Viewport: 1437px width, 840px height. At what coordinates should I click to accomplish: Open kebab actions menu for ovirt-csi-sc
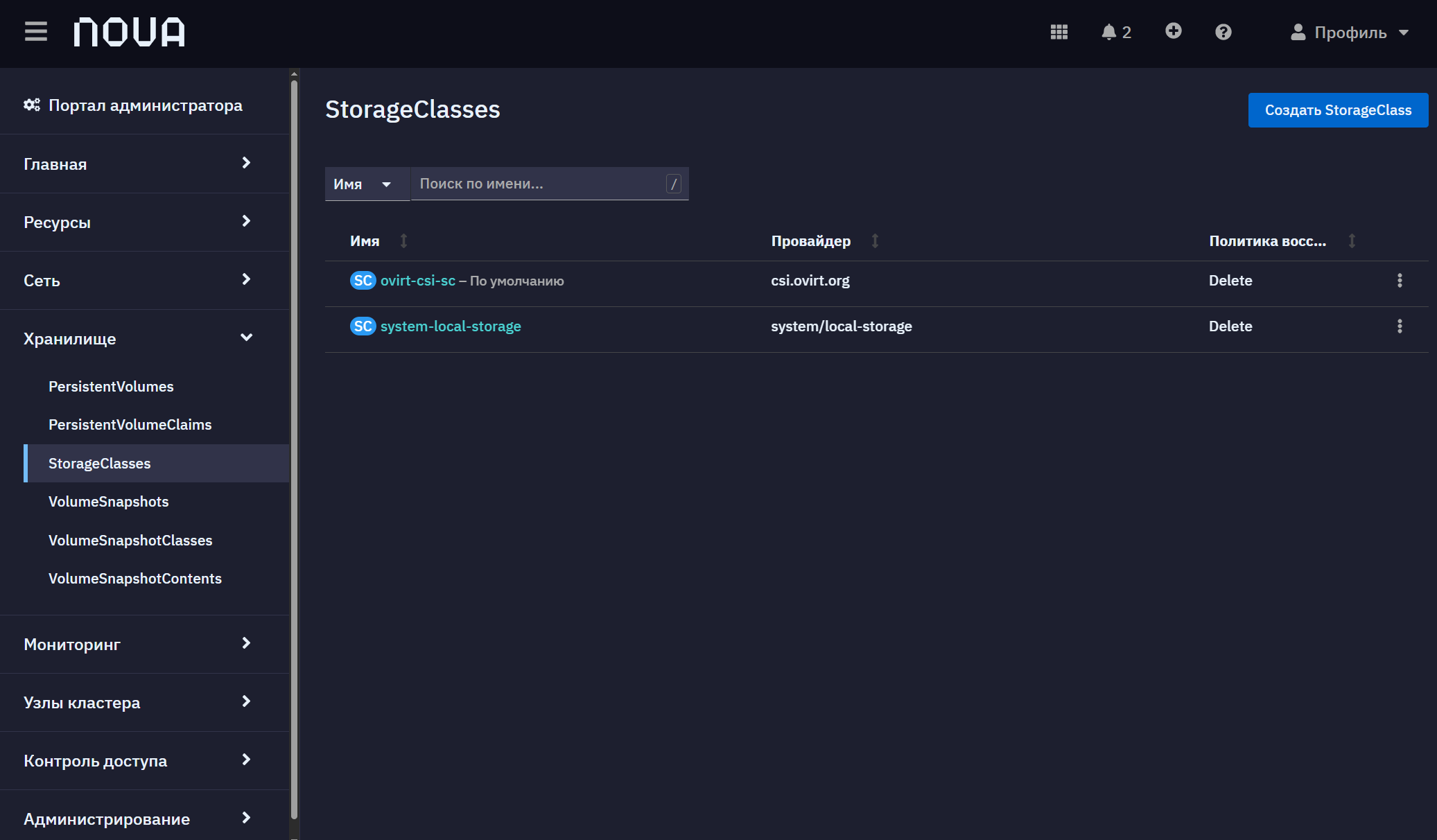(x=1400, y=281)
